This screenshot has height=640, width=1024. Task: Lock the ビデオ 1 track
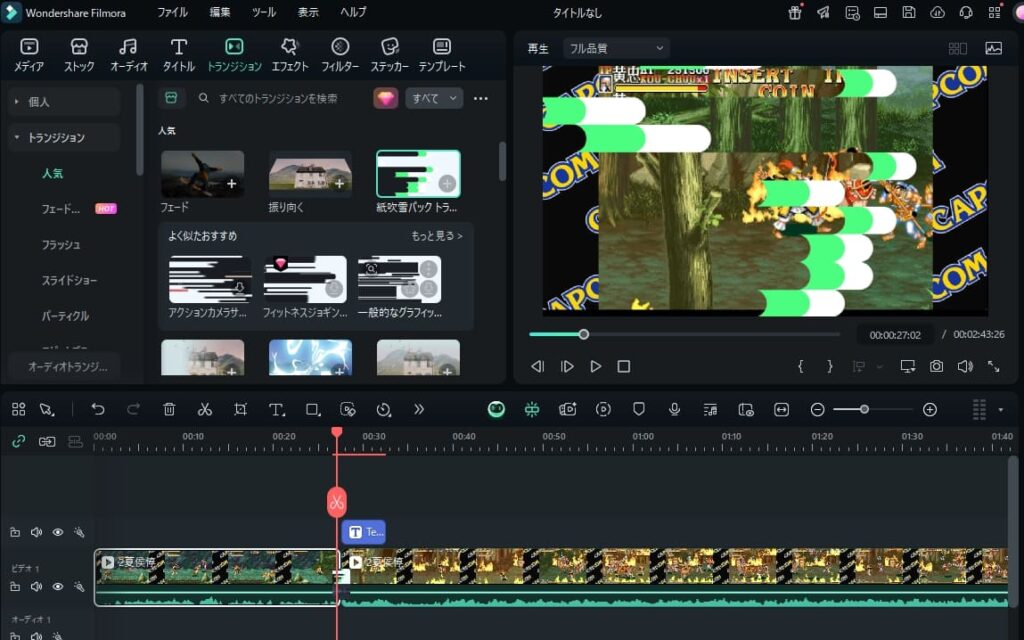15,586
